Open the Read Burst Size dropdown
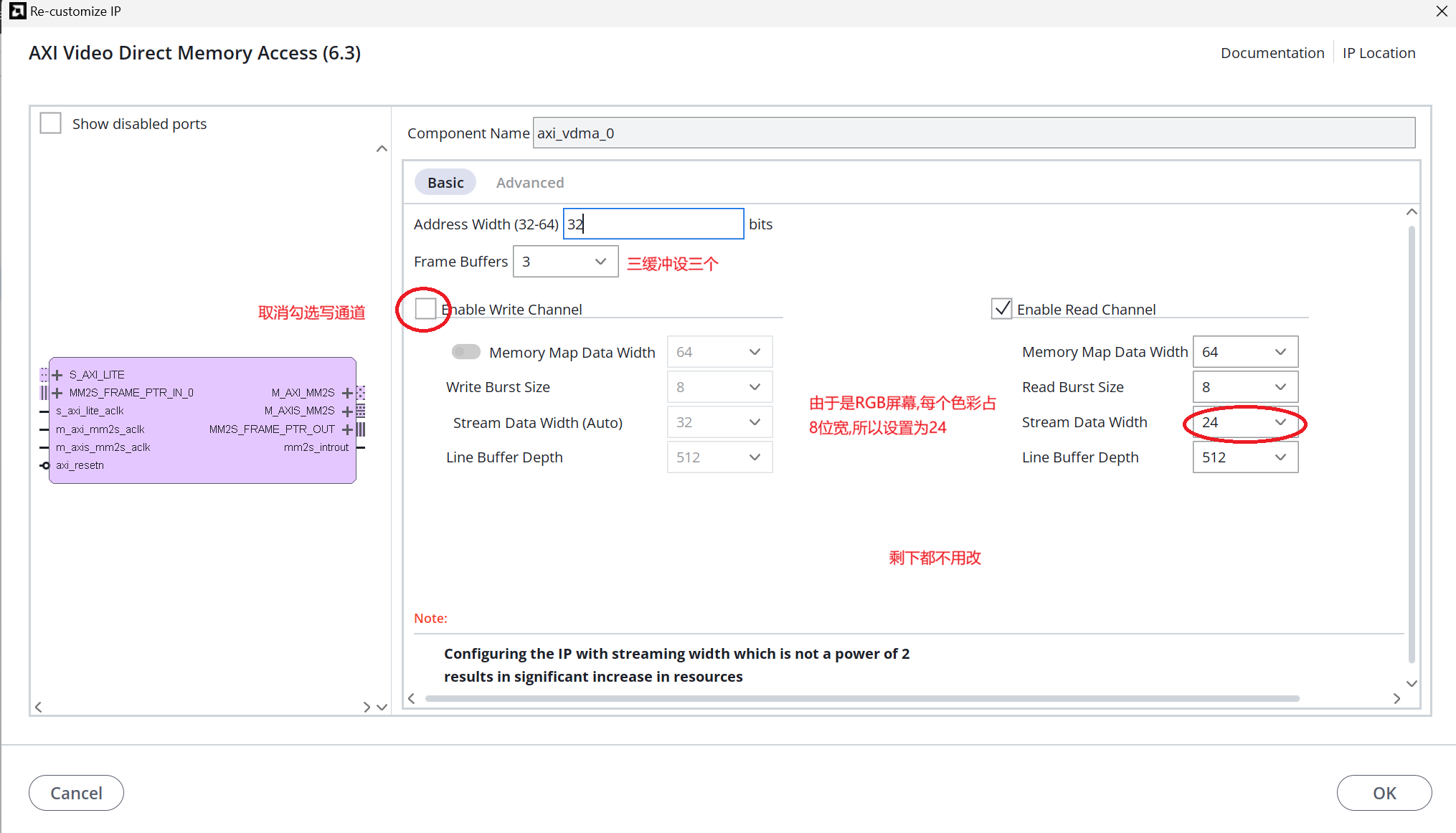Screen dimensions: 1456x833 point(1245,387)
